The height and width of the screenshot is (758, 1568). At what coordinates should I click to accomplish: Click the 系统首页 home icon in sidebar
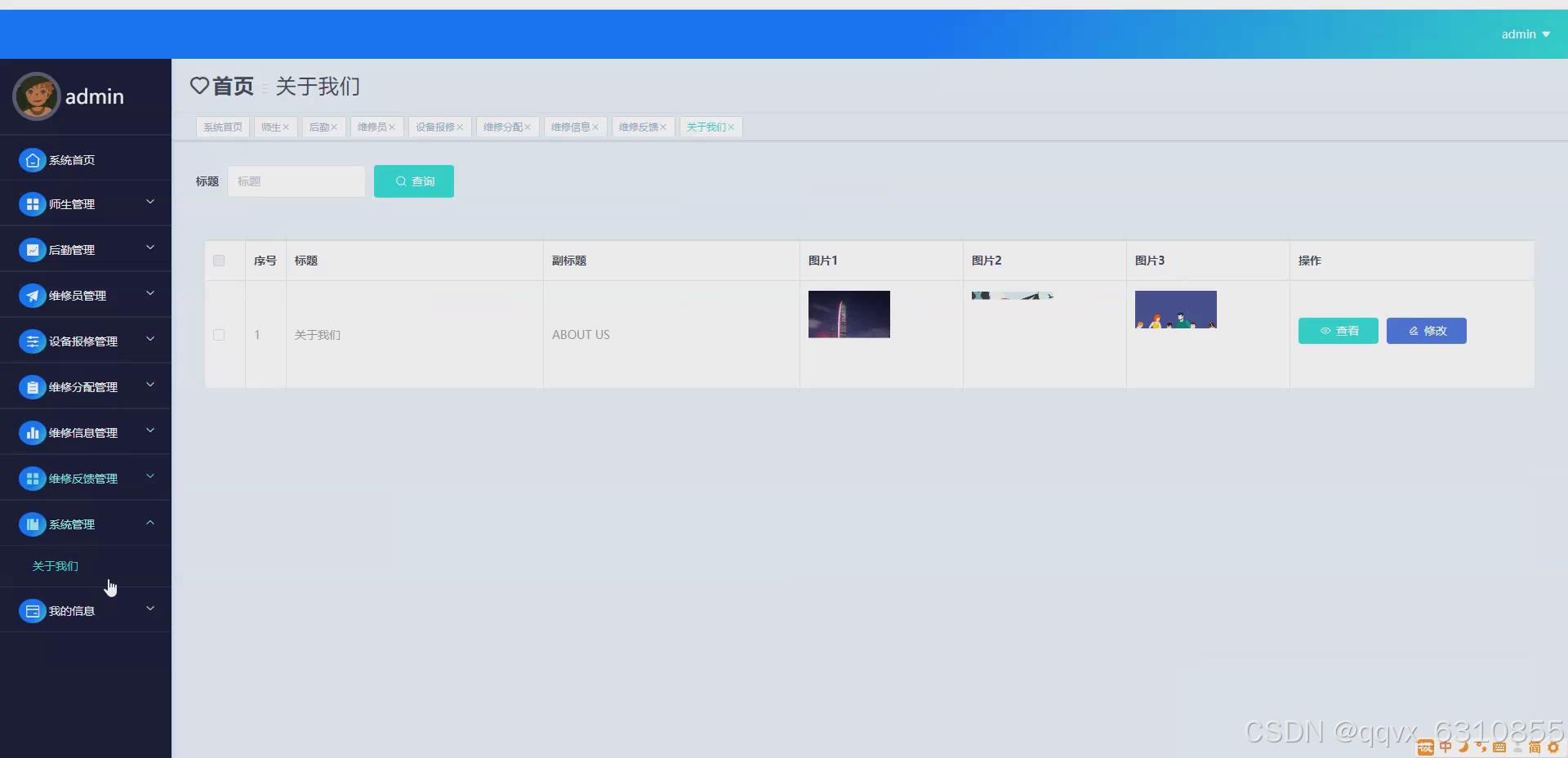[32, 160]
